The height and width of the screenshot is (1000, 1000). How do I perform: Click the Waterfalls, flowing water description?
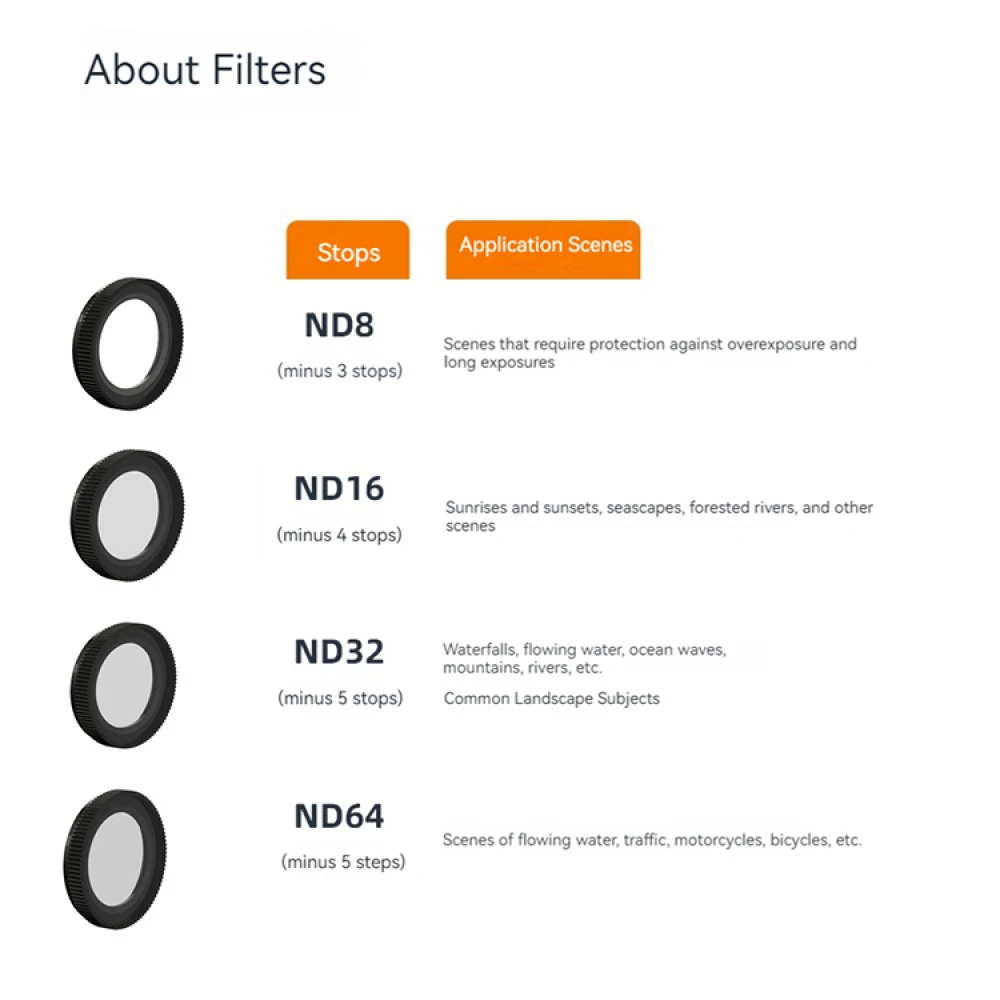(x=585, y=658)
